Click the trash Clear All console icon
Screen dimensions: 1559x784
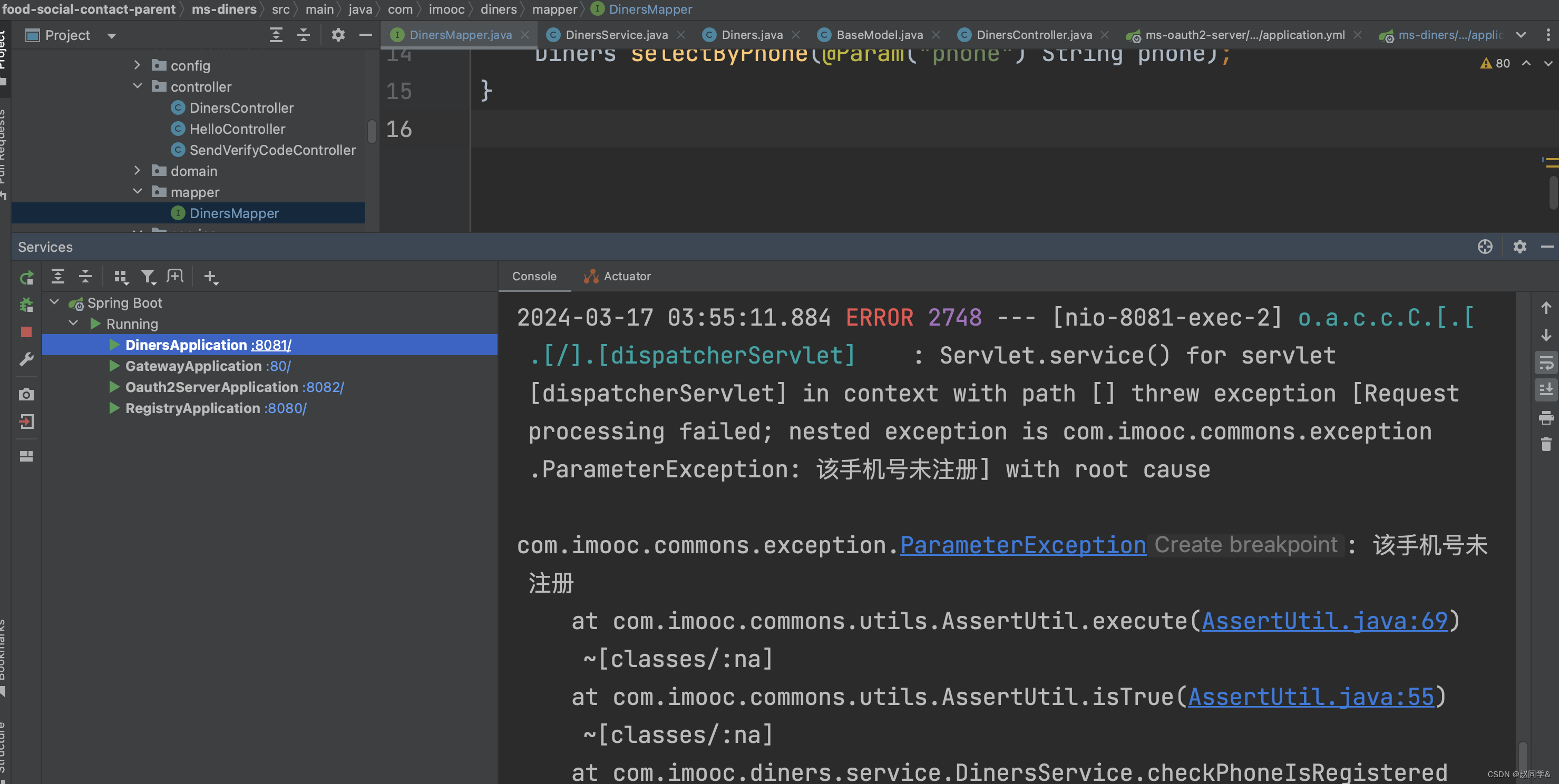1546,445
